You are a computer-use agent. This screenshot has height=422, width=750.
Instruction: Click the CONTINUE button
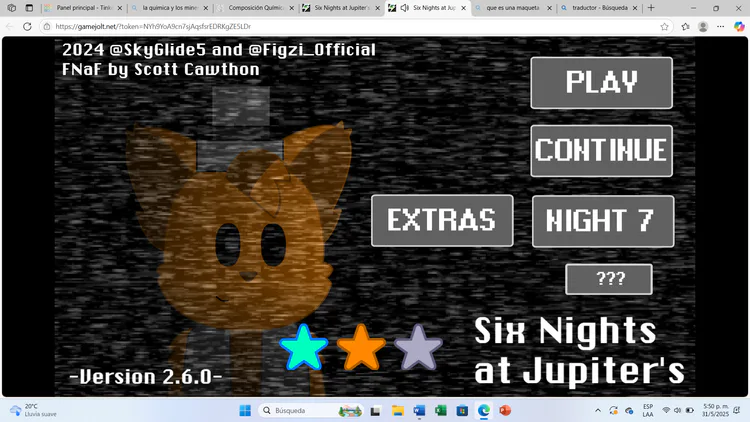tap(601, 151)
